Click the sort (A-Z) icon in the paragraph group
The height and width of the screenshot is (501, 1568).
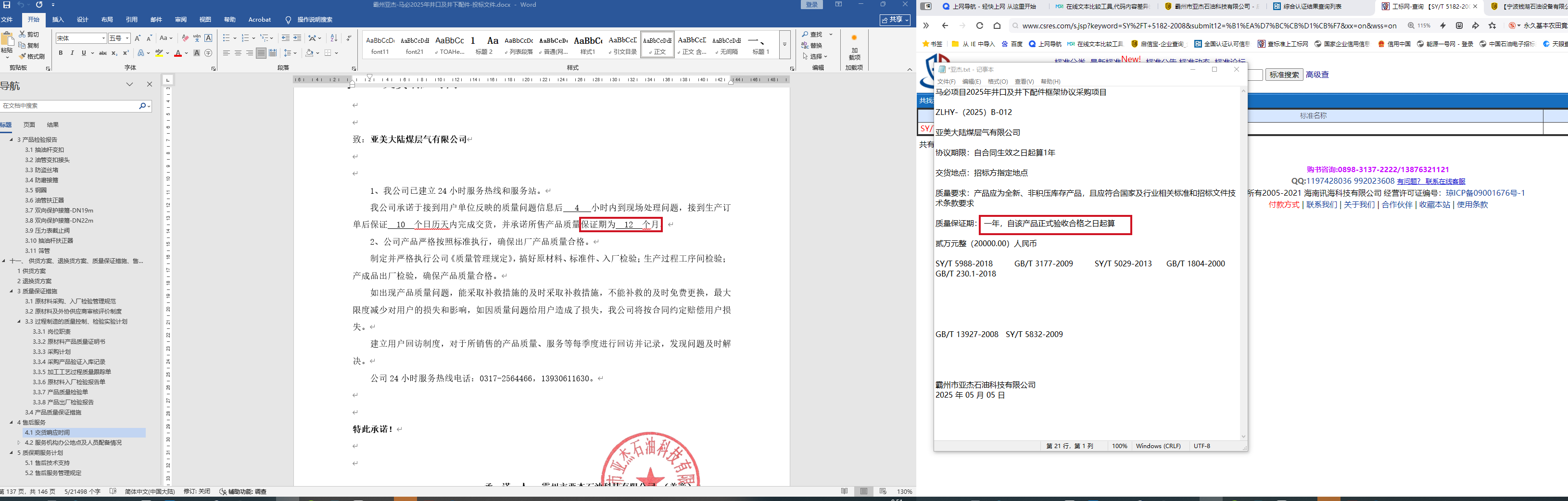(x=334, y=38)
